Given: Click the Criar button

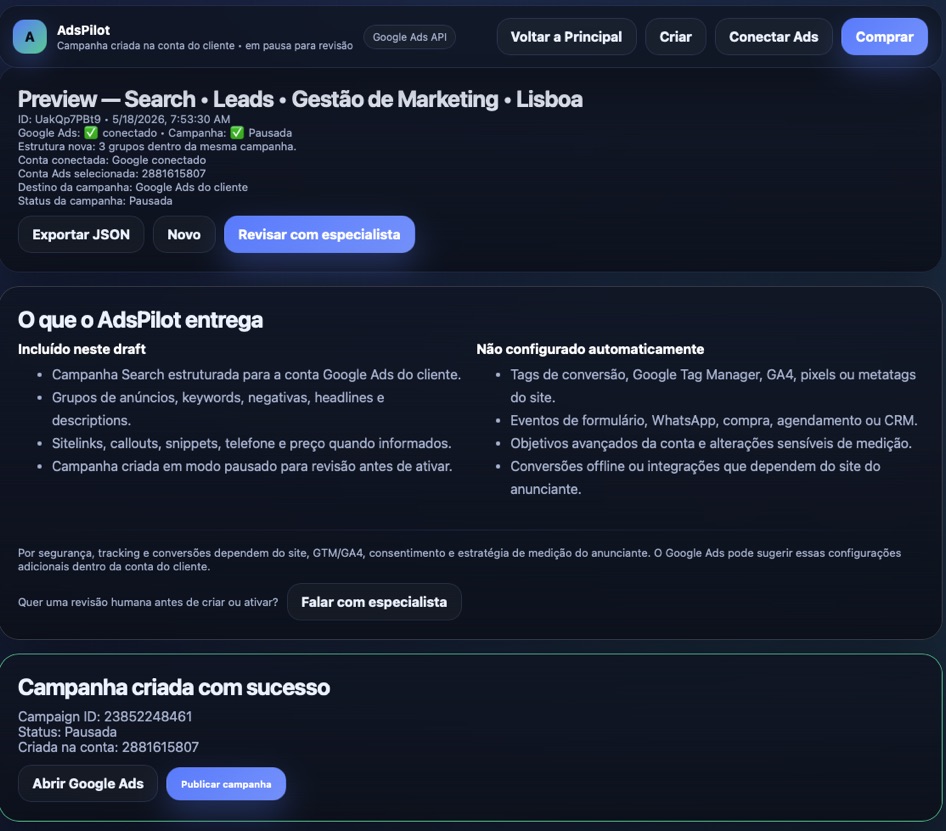Looking at the screenshot, I should [675, 37].
